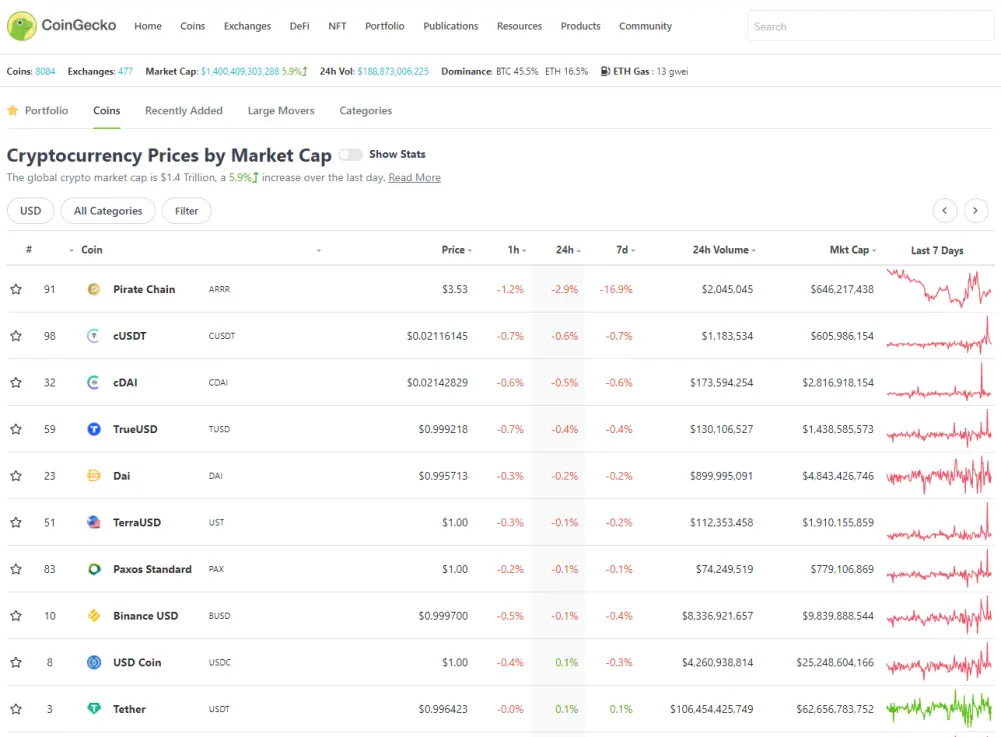Follow the Read More link
This screenshot has height=737, width=1001.
[414, 178]
